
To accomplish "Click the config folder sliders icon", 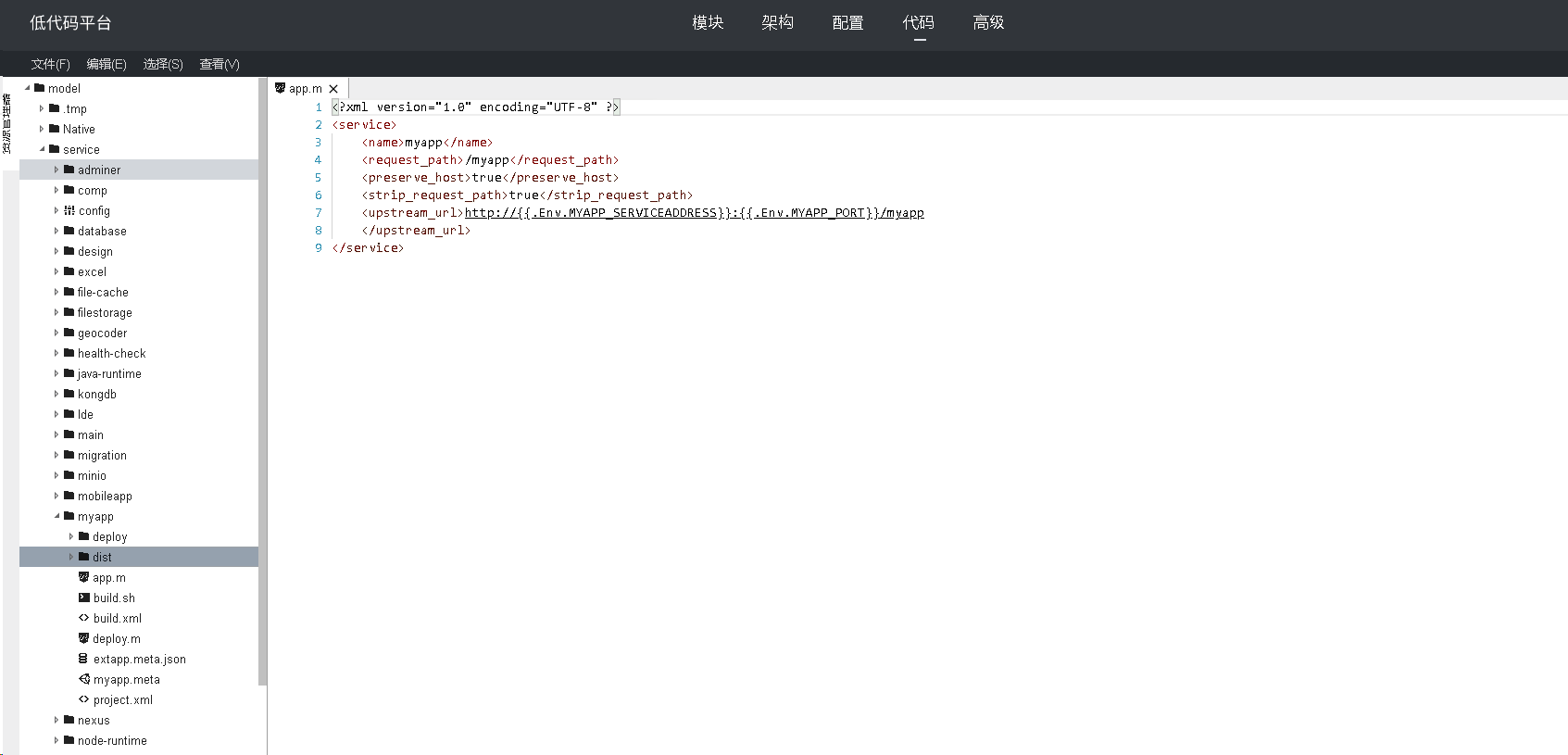I will click(69, 210).
